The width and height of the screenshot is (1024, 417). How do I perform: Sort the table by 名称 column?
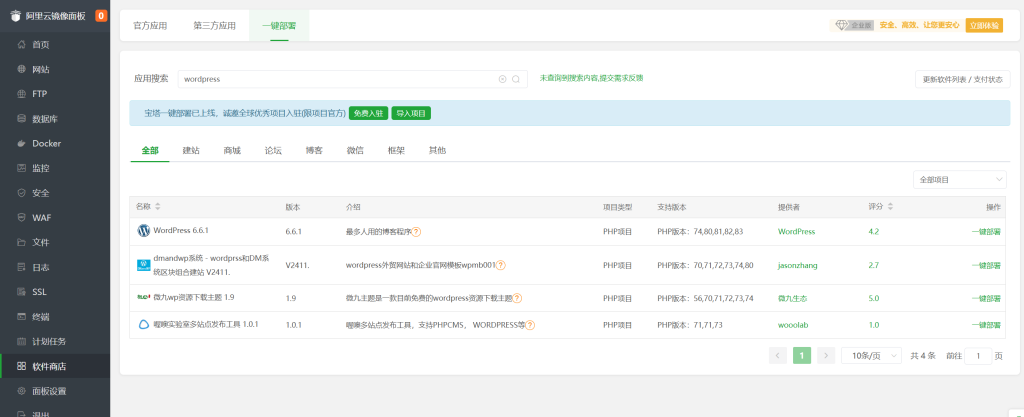click(x=157, y=206)
